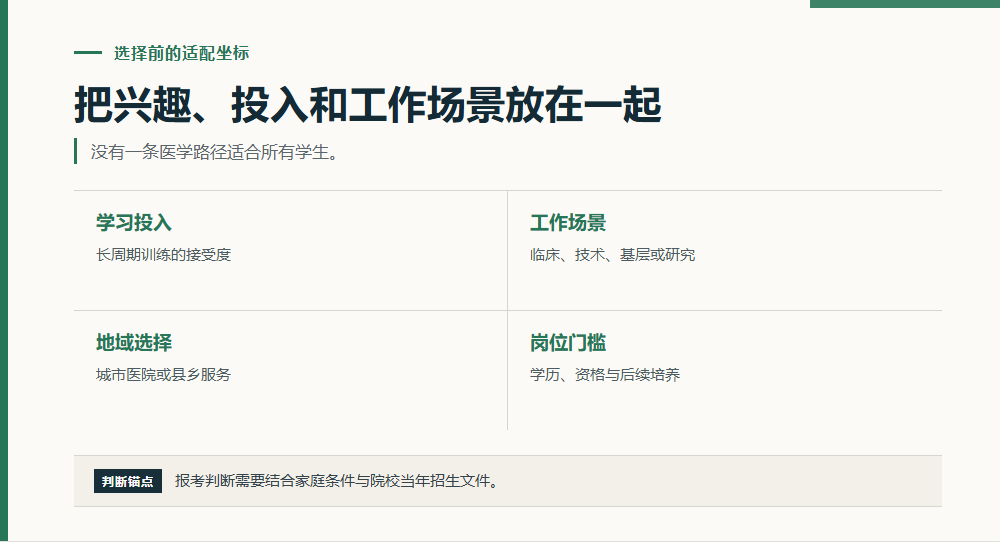1000x542 pixels.
Task: Click the description 学历、资格与后续培养
Action: [x=605, y=375]
